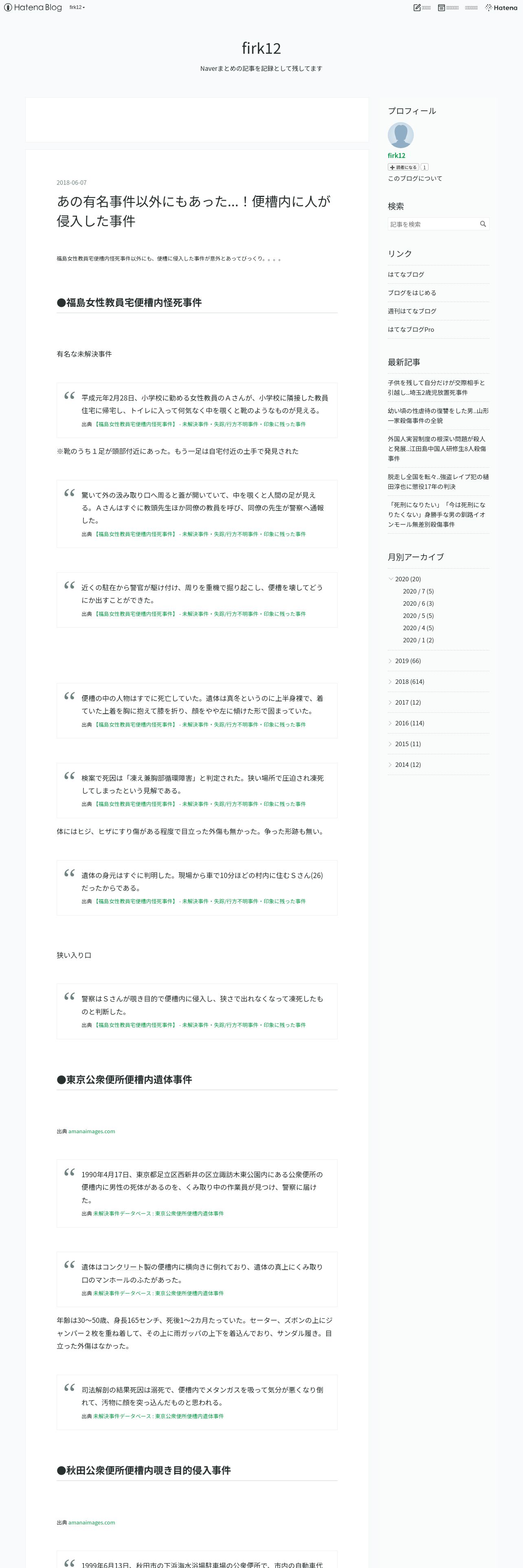This screenshot has width=523, height=1568.
Task: Open the 2020 / 4 (5) archive
Action: [x=418, y=628]
